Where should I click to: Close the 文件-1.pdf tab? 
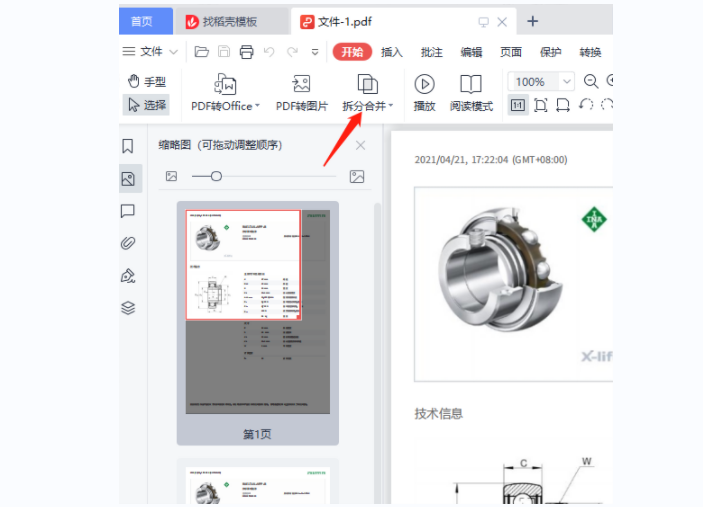pyautogui.click(x=502, y=22)
